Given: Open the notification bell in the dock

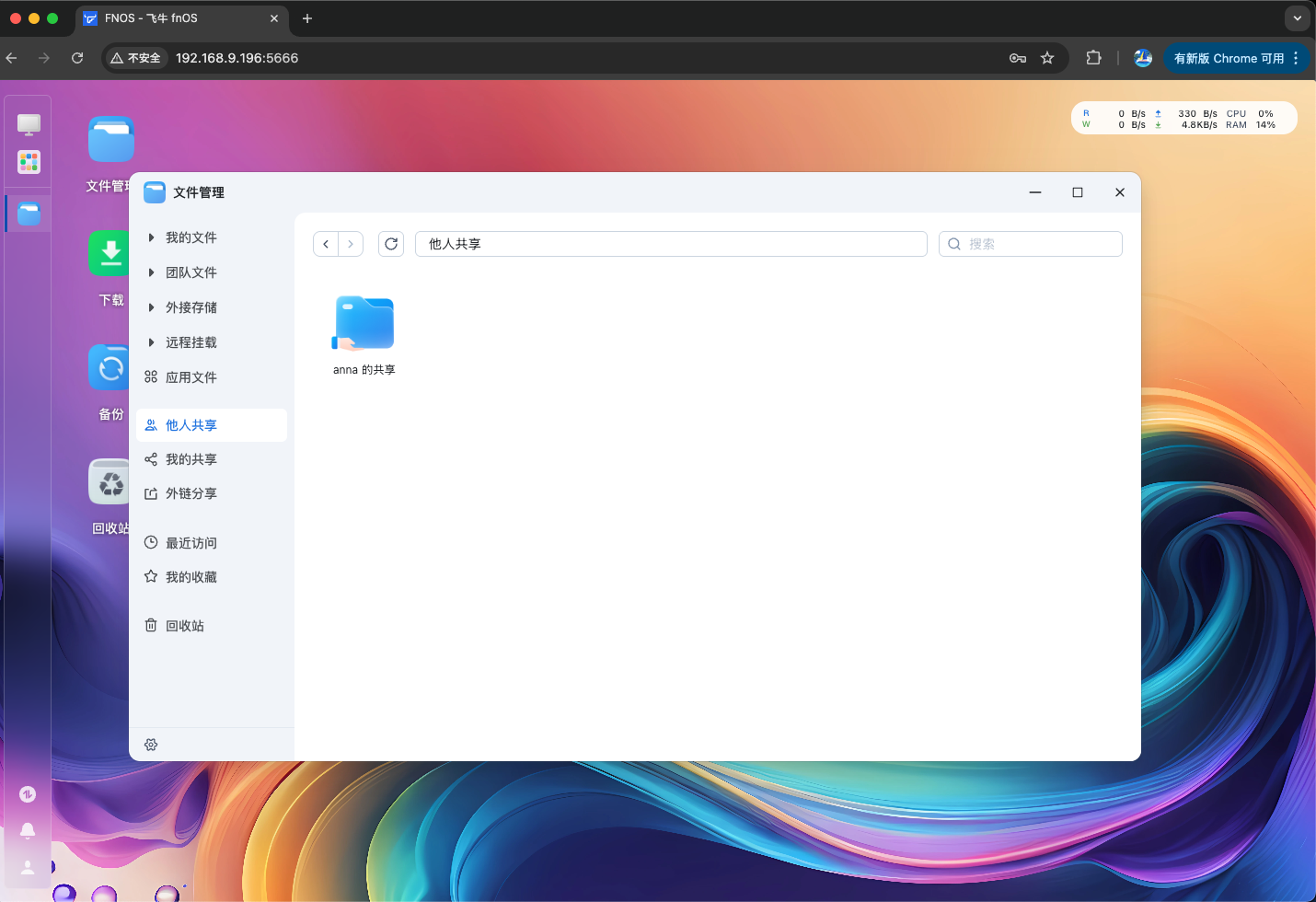Looking at the screenshot, I should pyautogui.click(x=28, y=830).
